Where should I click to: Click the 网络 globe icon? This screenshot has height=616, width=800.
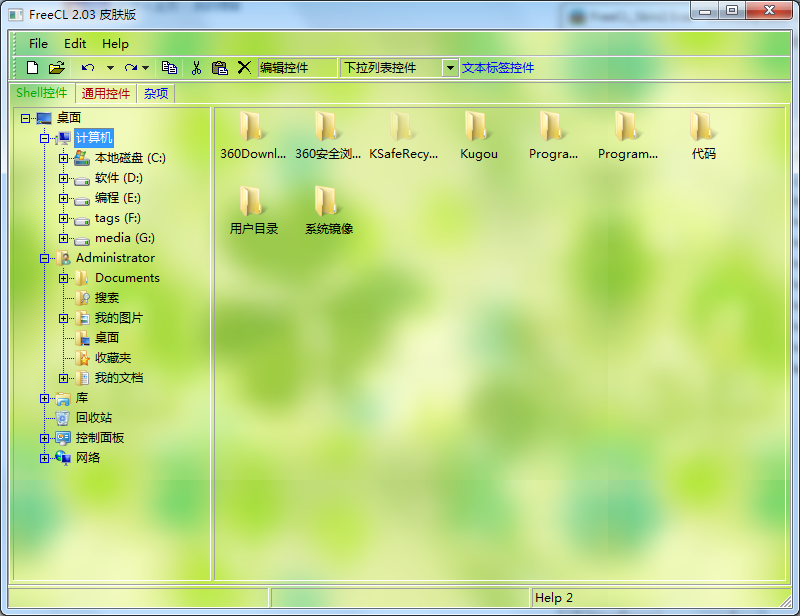(x=63, y=458)
